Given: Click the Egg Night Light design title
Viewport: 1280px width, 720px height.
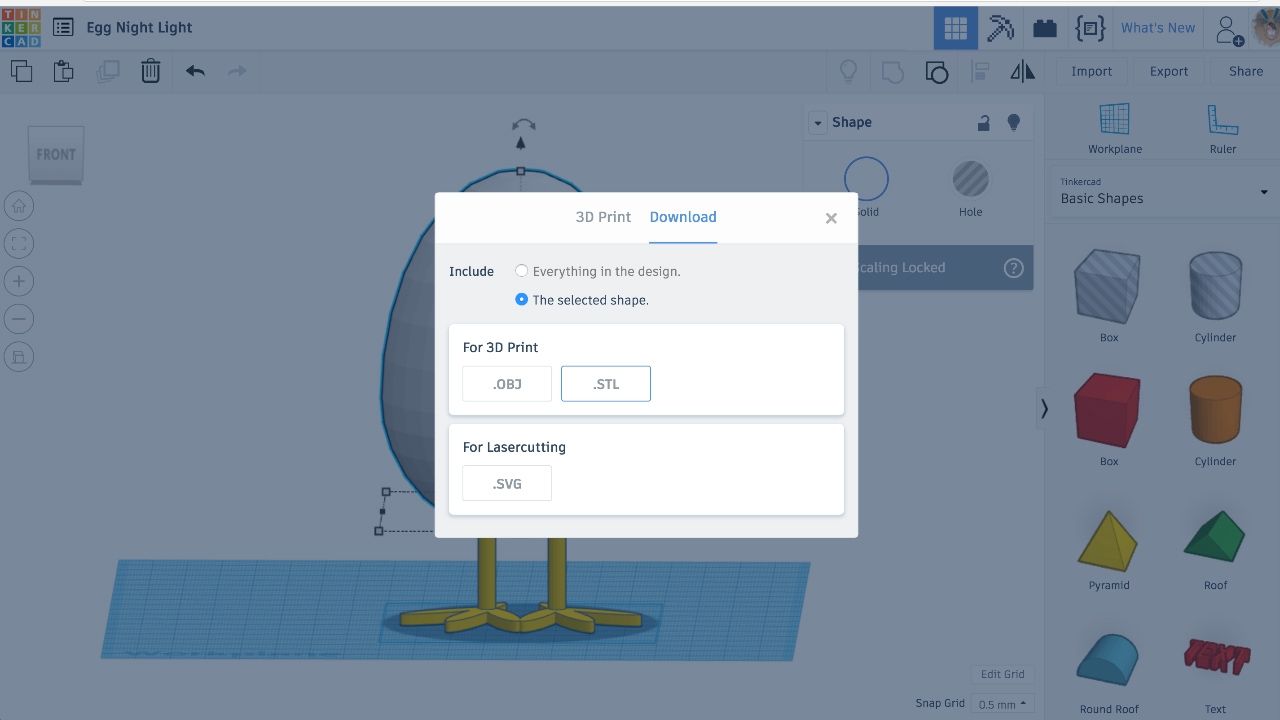Looking at the screenshot, I should point(139,27).
